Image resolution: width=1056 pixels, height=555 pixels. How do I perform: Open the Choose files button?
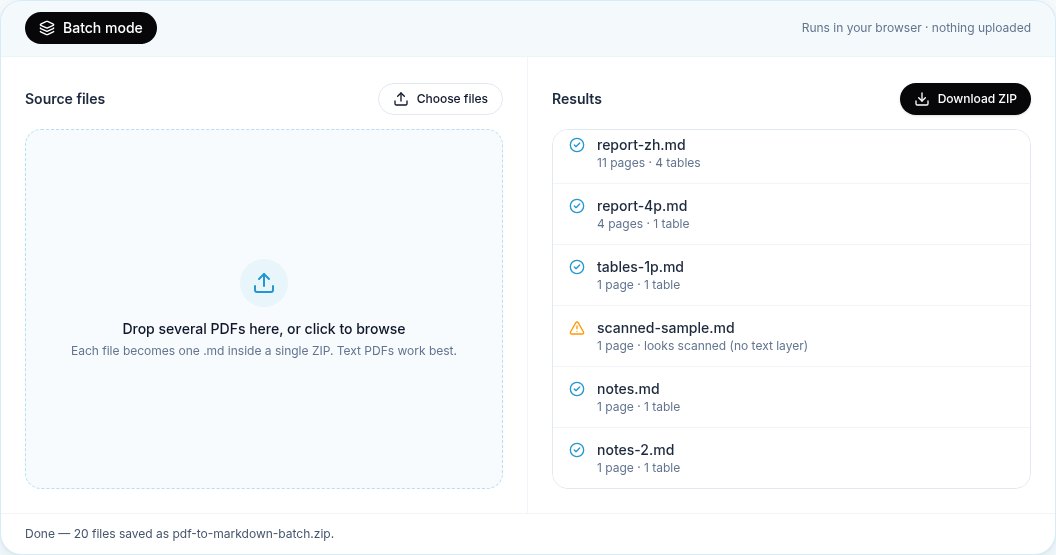coord(440,99)
